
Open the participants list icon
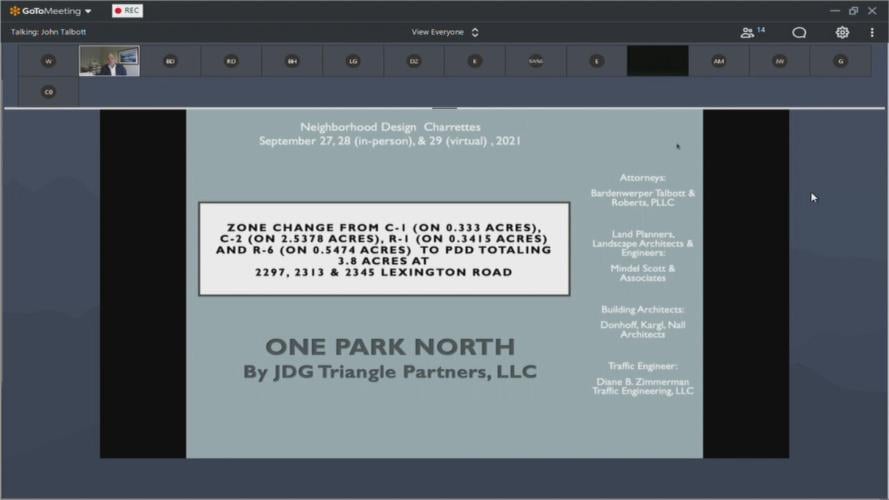pyautogui.click(x=751, y=32)
